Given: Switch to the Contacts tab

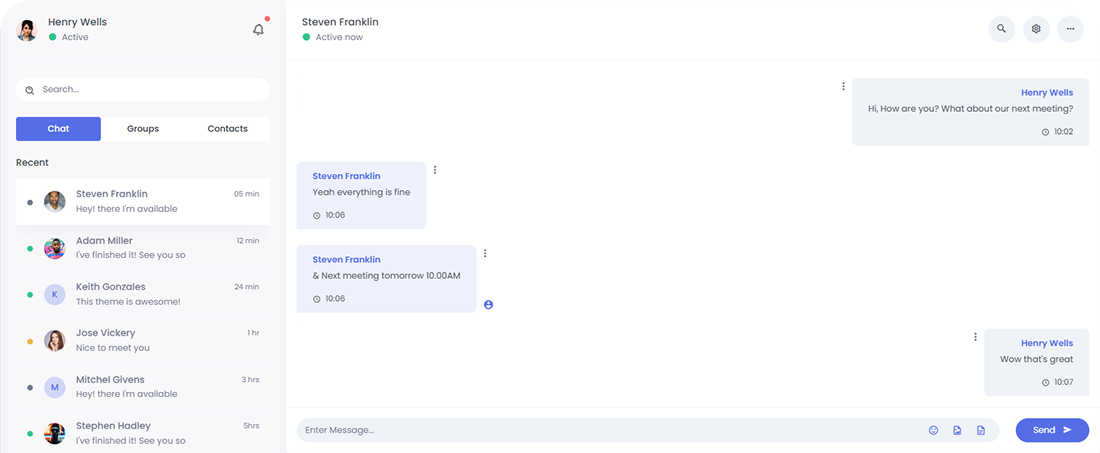Looking at the screenshot, I should click(x=227, y=129).
